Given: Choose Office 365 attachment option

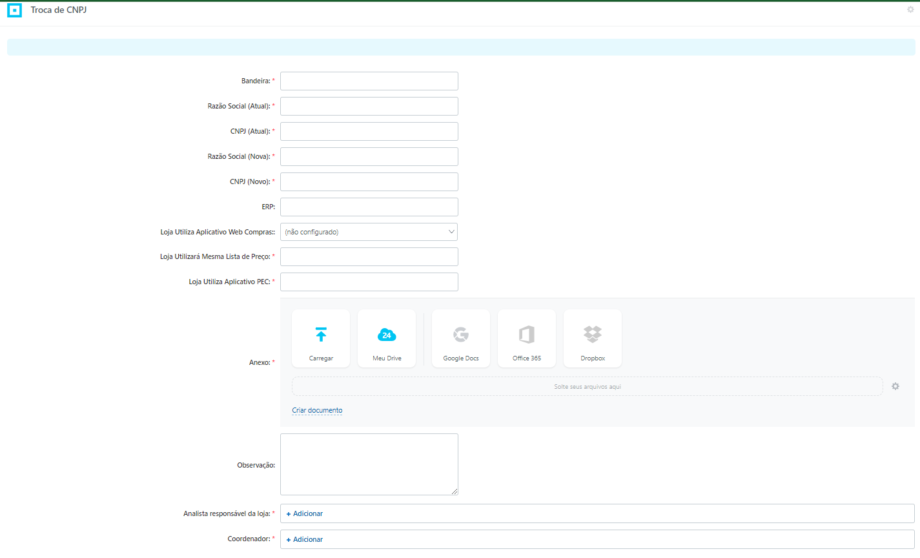Looking at the screenshot, I should point(526,337).
